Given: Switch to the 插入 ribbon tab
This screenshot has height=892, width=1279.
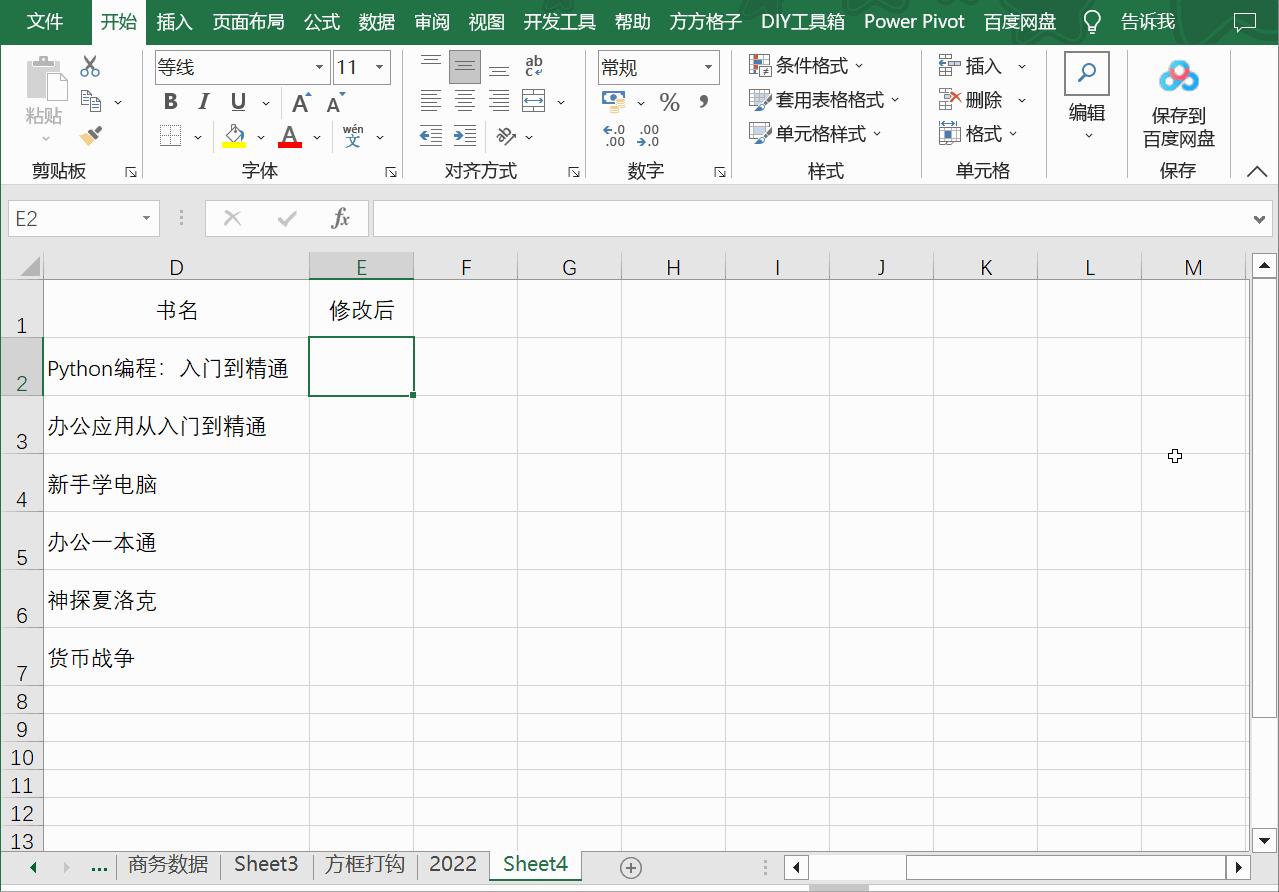Looking at the screenshot, I should (x=176, y=21).
